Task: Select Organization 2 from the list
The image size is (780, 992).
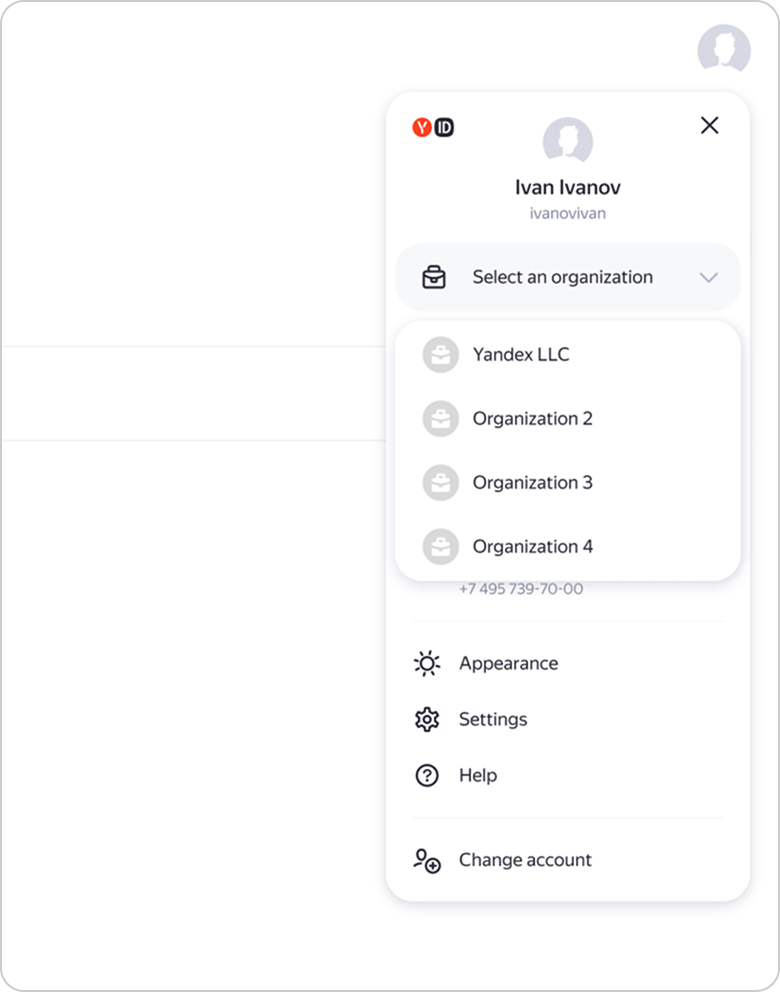Action: [532, 419]
